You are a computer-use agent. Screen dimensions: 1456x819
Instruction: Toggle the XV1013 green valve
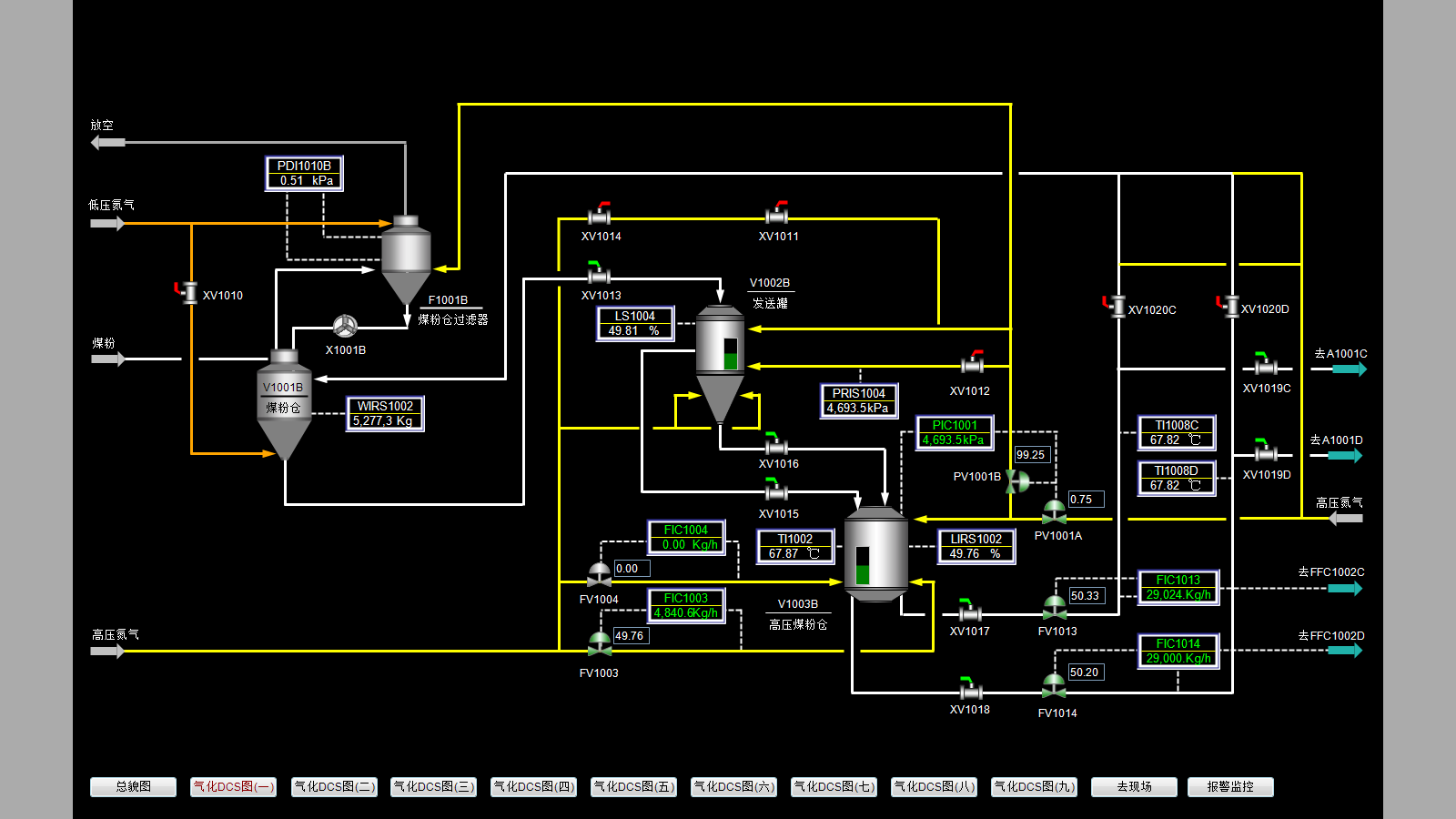coord(598,276)
